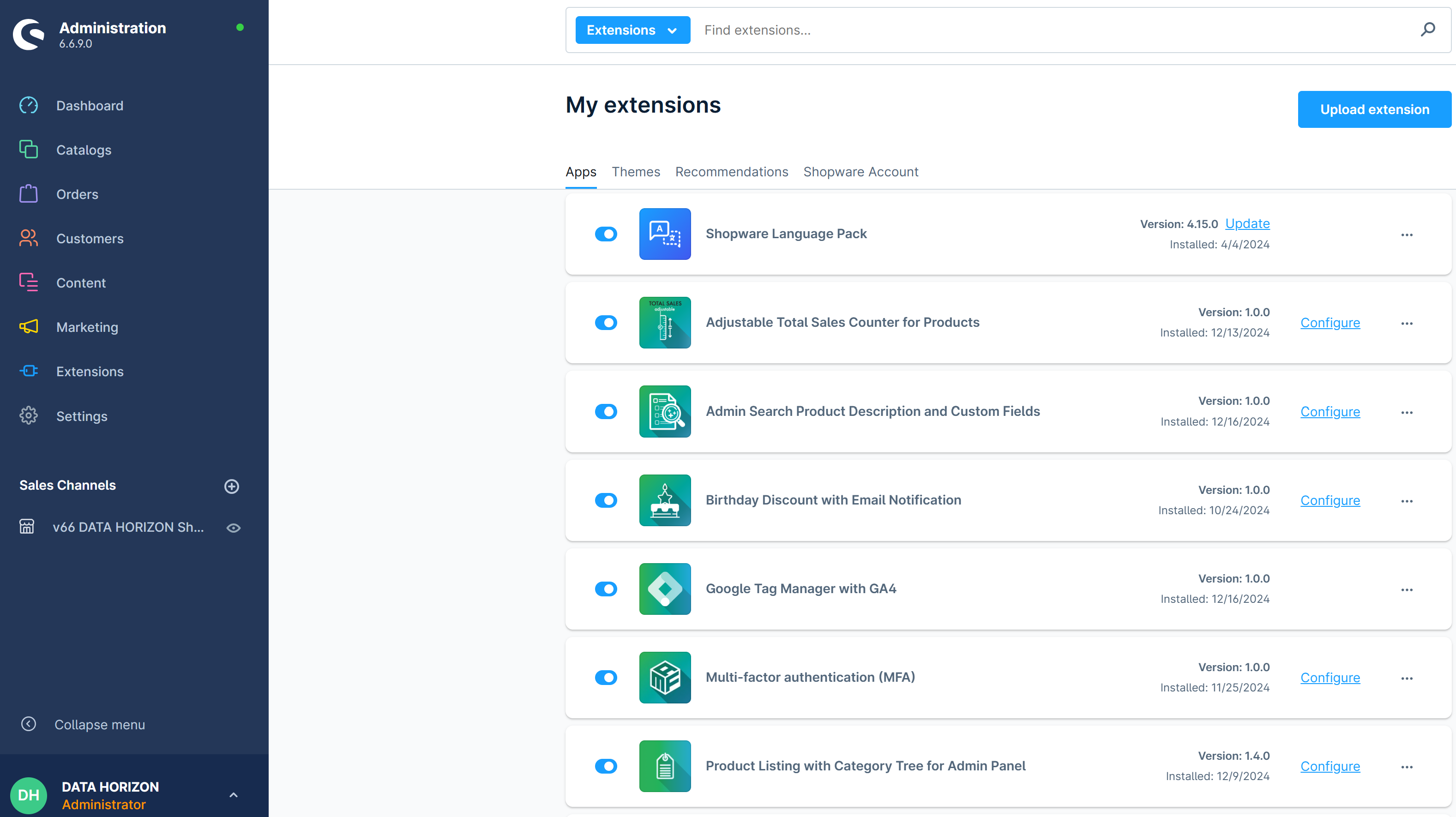1456x817 pixels.
Task: Toggle Birthday Discount with Email Notification
Action: tap(606, 500)
